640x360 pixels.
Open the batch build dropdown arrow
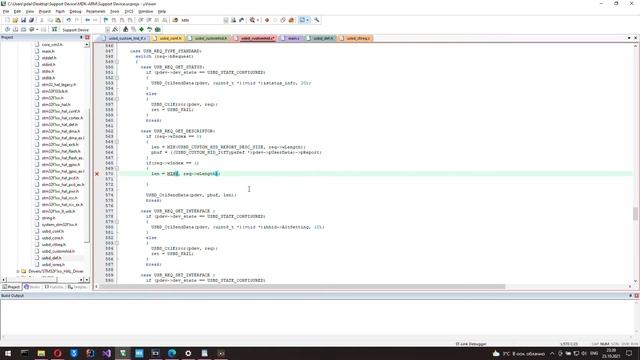(x=37, y=29)
